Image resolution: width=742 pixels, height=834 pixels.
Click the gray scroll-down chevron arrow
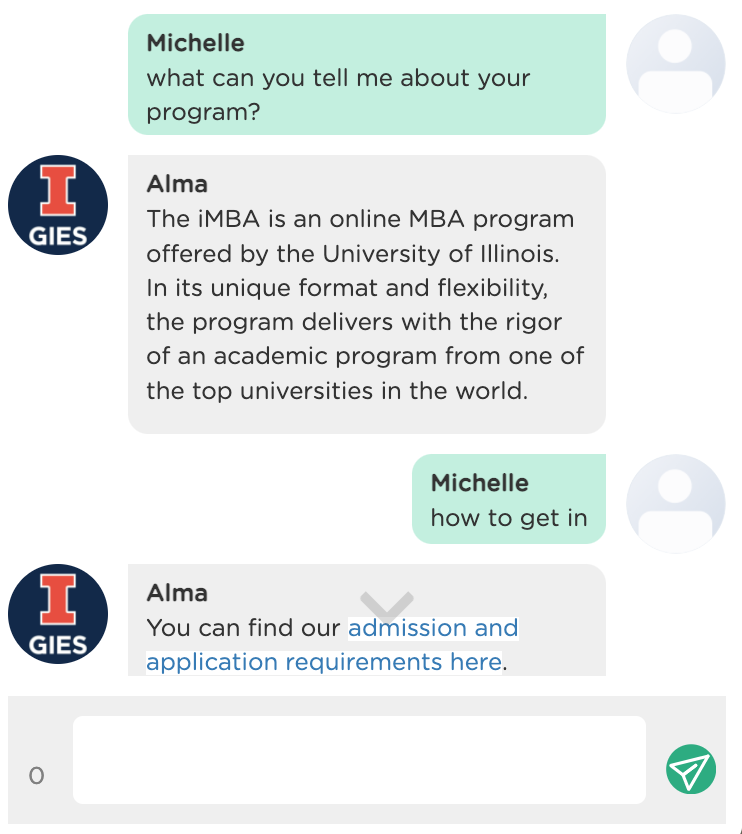[387, 607]
